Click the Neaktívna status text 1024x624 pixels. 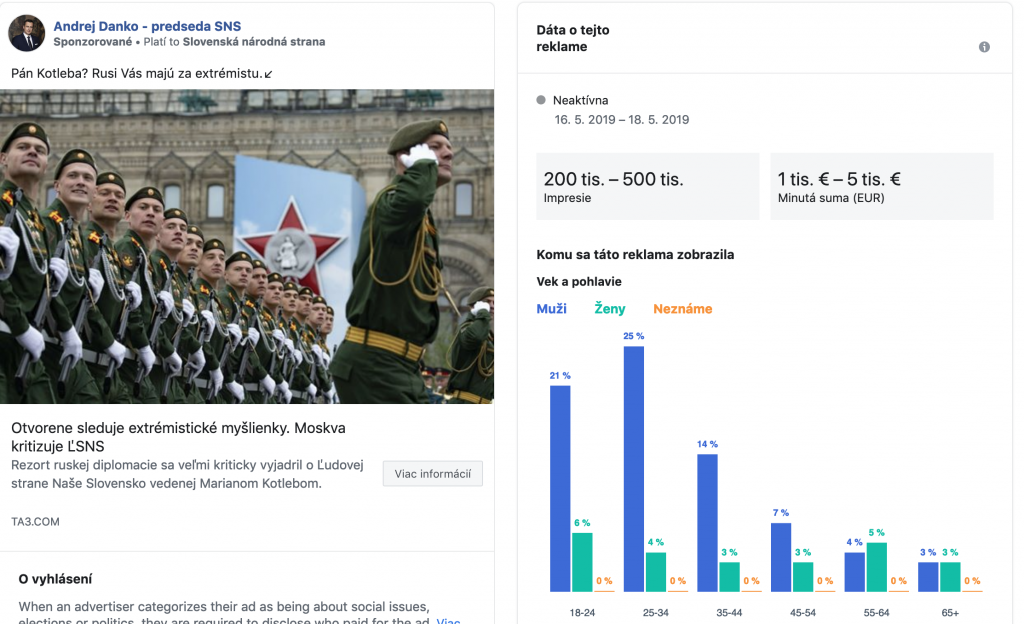point(581,100)
